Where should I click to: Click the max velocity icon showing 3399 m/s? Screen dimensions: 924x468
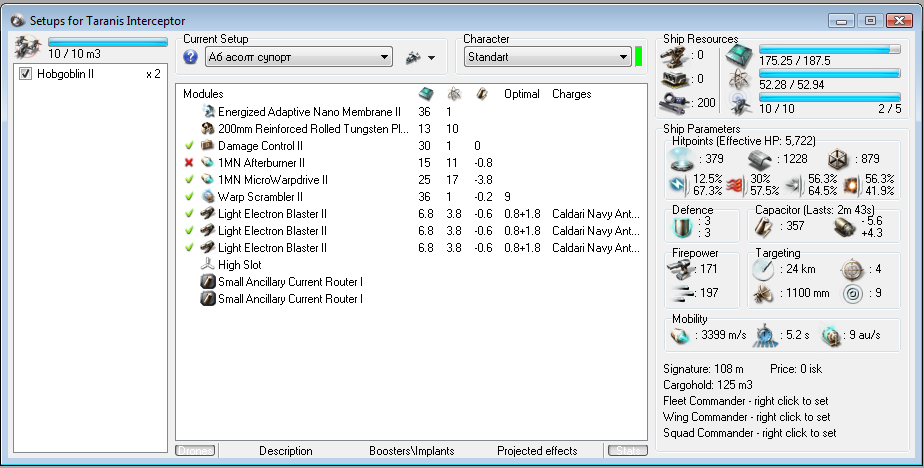pos(680,335)
